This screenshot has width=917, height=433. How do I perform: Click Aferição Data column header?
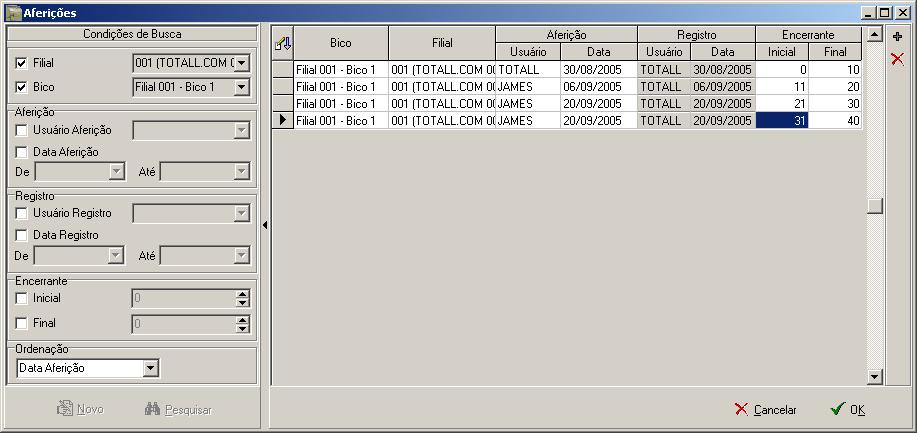599,52
